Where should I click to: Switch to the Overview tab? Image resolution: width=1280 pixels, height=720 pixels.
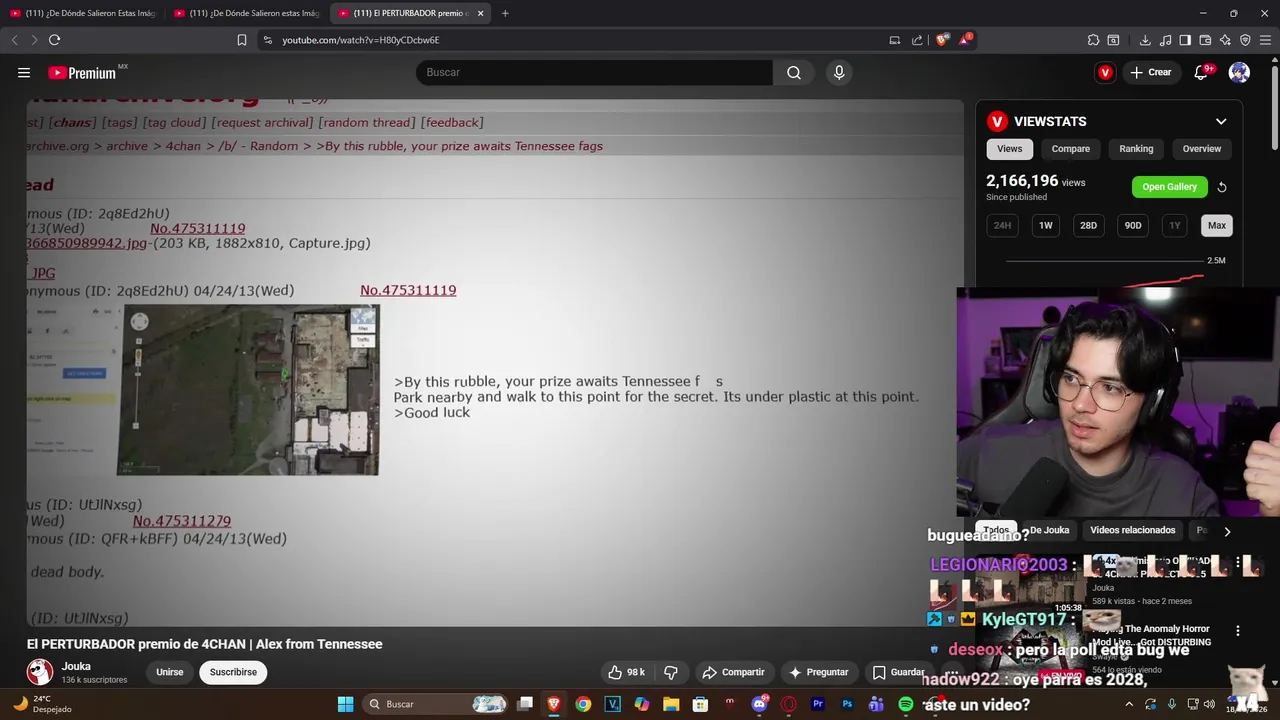pos(1202,149)
